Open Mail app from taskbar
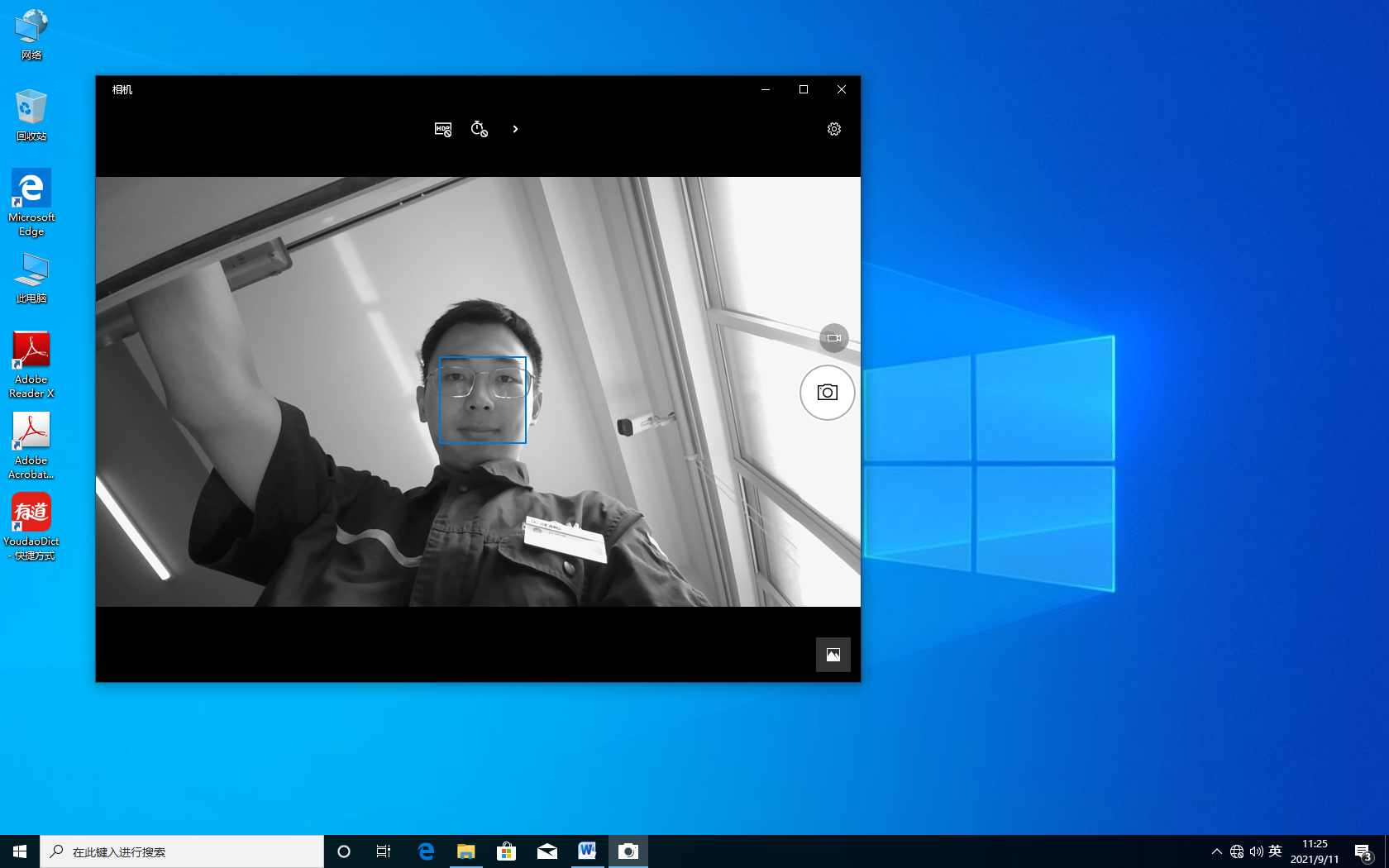Image resolution: width=1389 pixels, height=868 pixels. [547, 851]
